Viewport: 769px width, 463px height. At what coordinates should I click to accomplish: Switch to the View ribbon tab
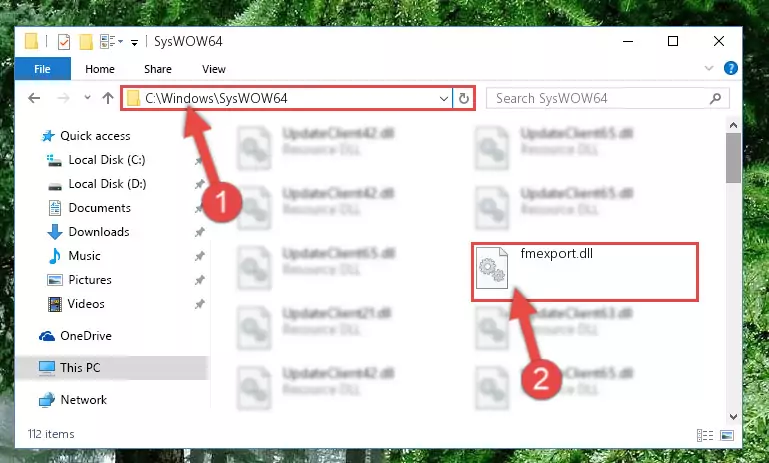click(x=213, y=69)
